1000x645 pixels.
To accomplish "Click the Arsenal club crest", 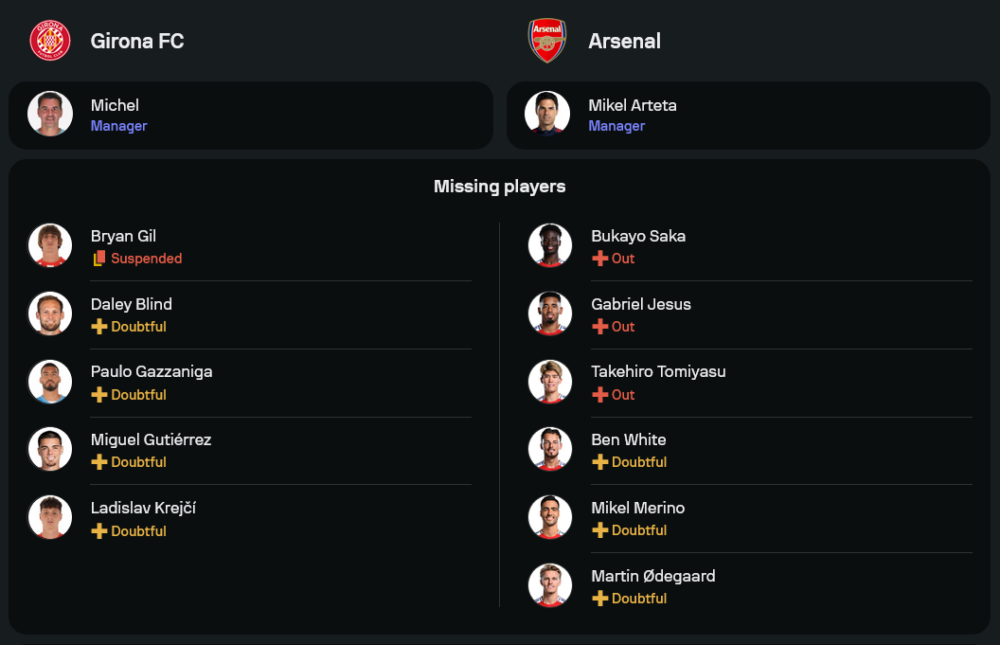I will 547,41.
